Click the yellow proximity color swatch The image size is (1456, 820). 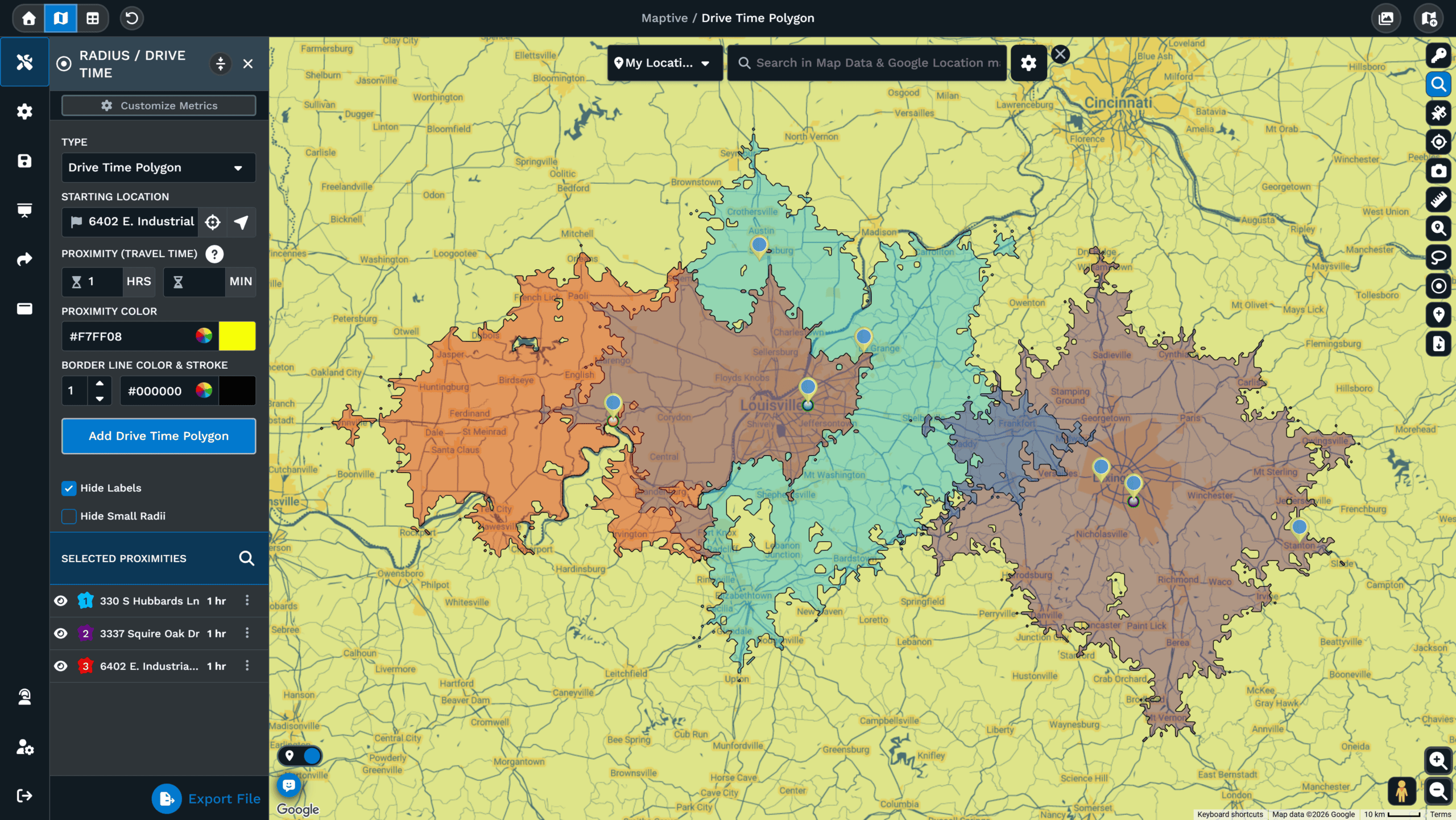(x=237, y=336)
